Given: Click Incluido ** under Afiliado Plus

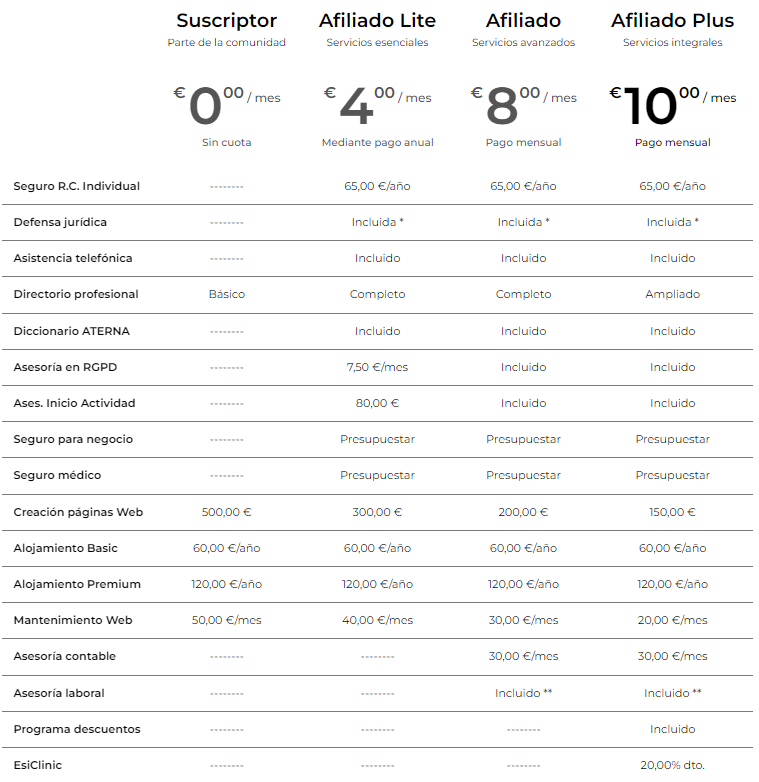Looking at the screenshot, I should (673, 693).
